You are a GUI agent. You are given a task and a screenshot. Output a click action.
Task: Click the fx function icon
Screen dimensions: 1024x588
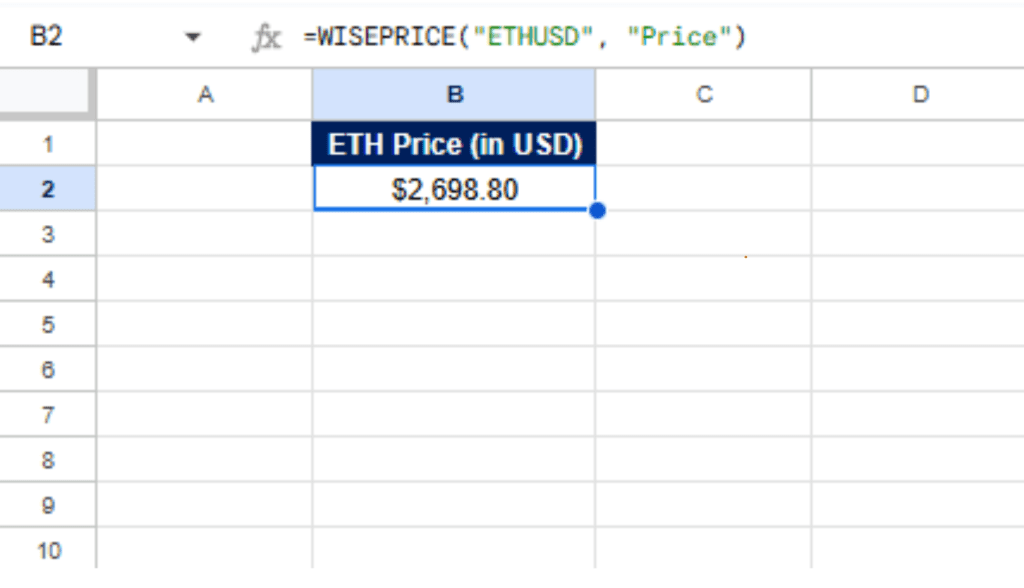(266, 38)
